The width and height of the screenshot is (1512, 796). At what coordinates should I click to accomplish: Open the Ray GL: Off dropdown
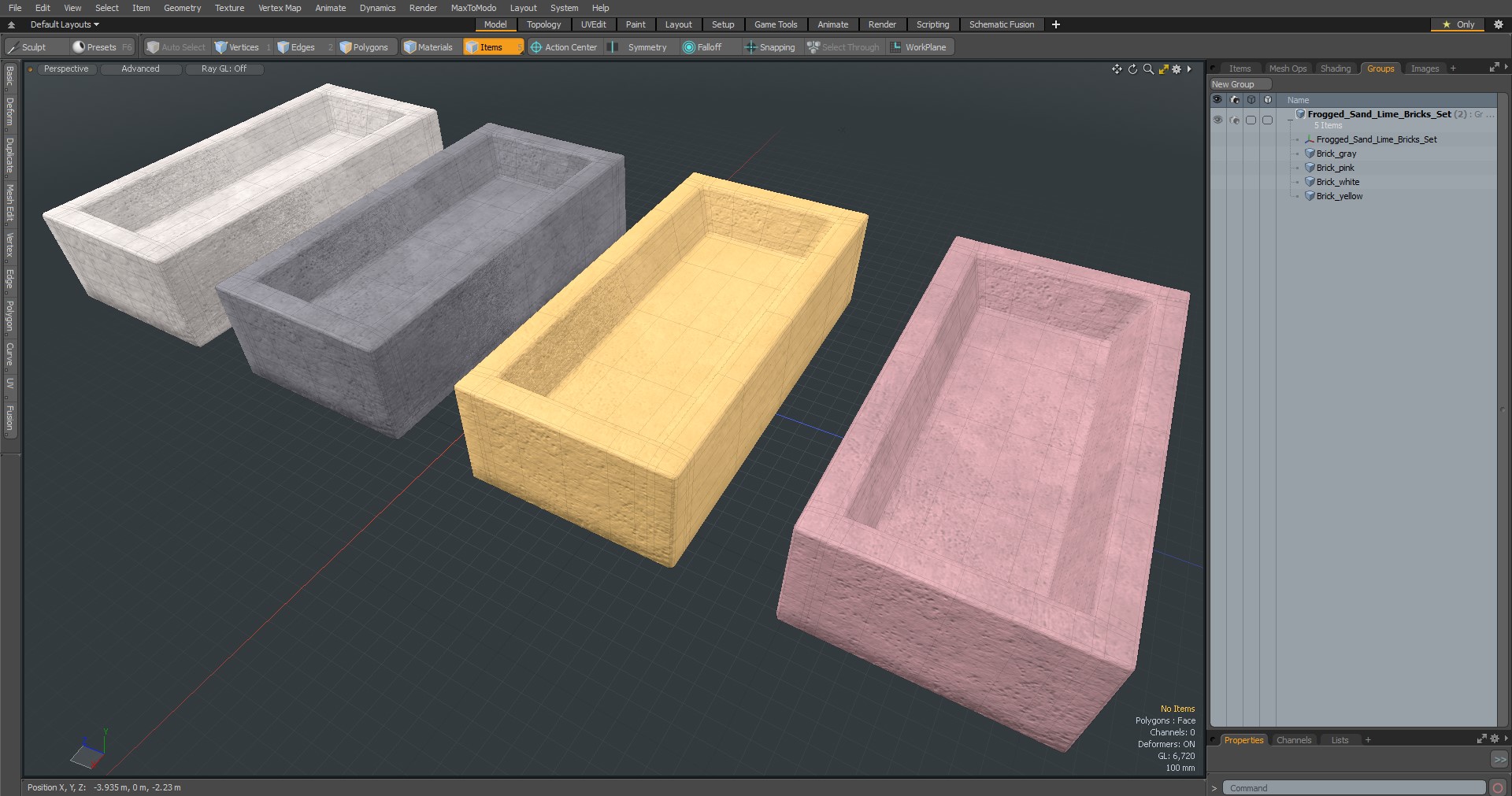224,69
